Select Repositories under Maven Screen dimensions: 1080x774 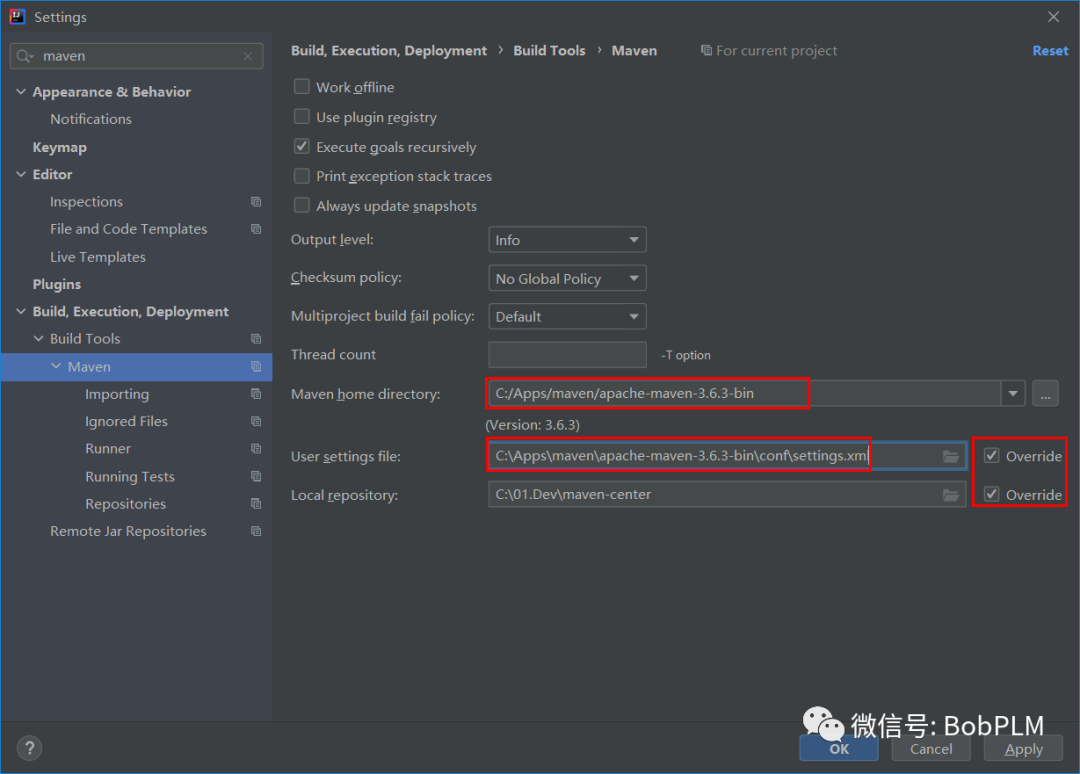(125, 504)
